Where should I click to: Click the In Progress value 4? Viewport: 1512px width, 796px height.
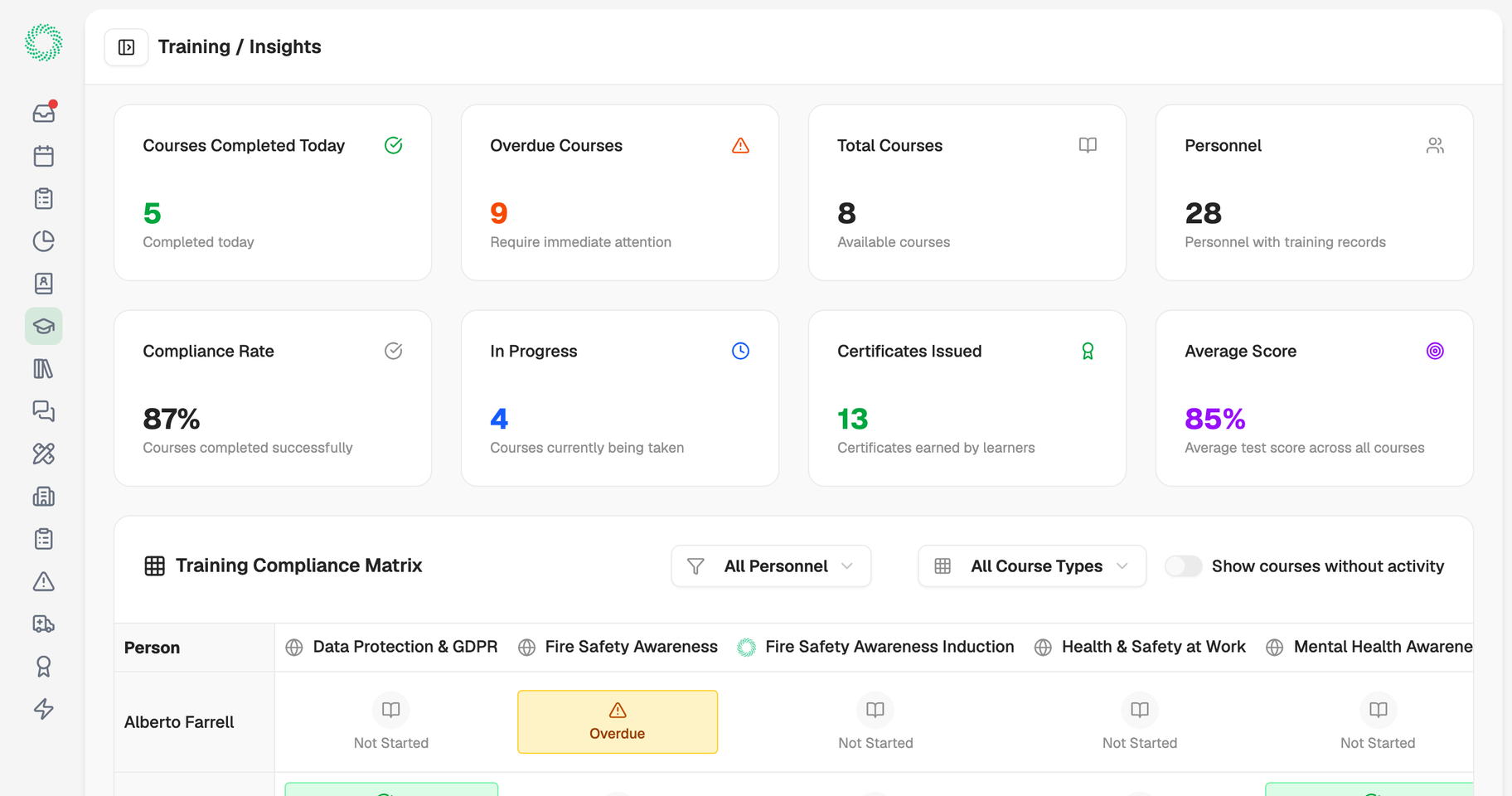[499, 420]
